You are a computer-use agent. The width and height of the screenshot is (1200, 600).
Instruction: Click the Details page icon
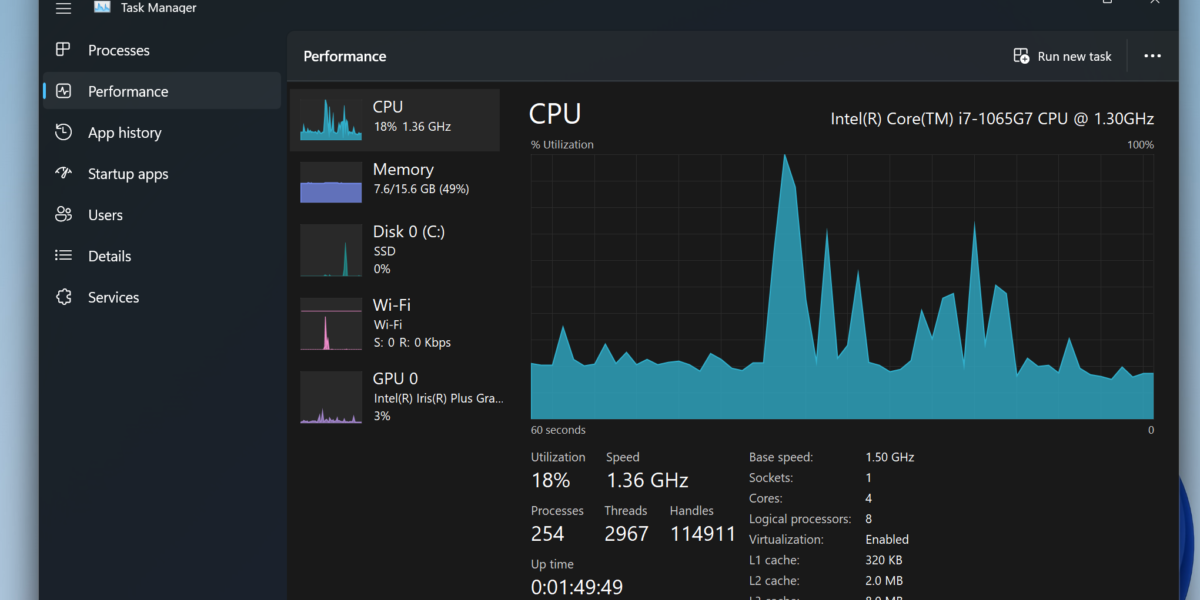62,255
